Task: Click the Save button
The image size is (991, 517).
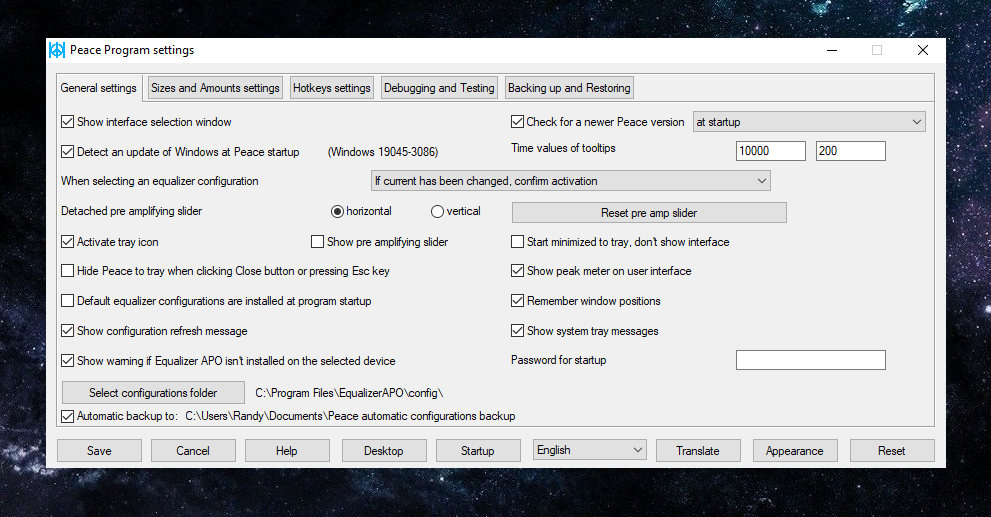Action: click(x=99, y=451)
